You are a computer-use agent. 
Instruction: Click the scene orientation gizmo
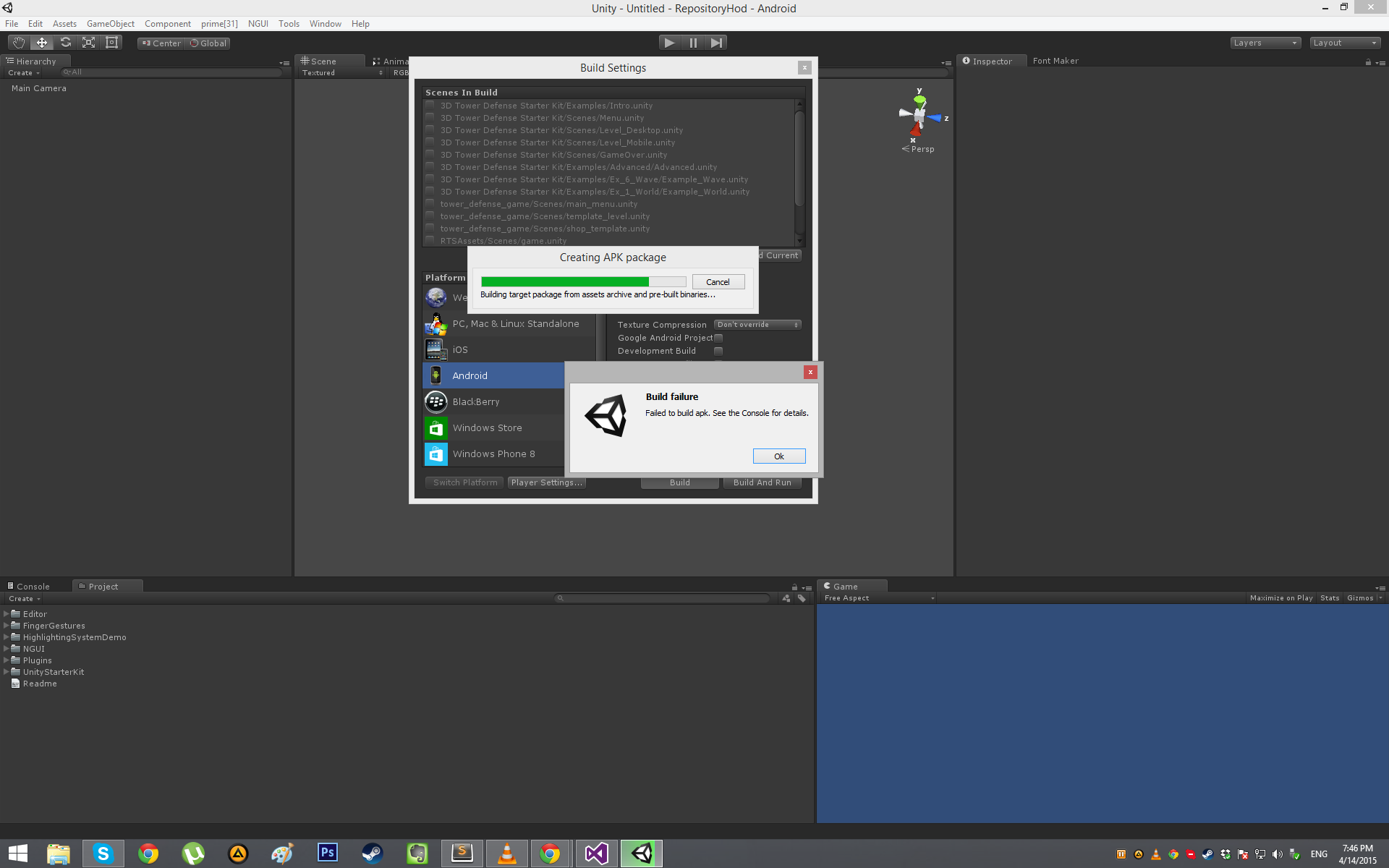pos(919,115)
